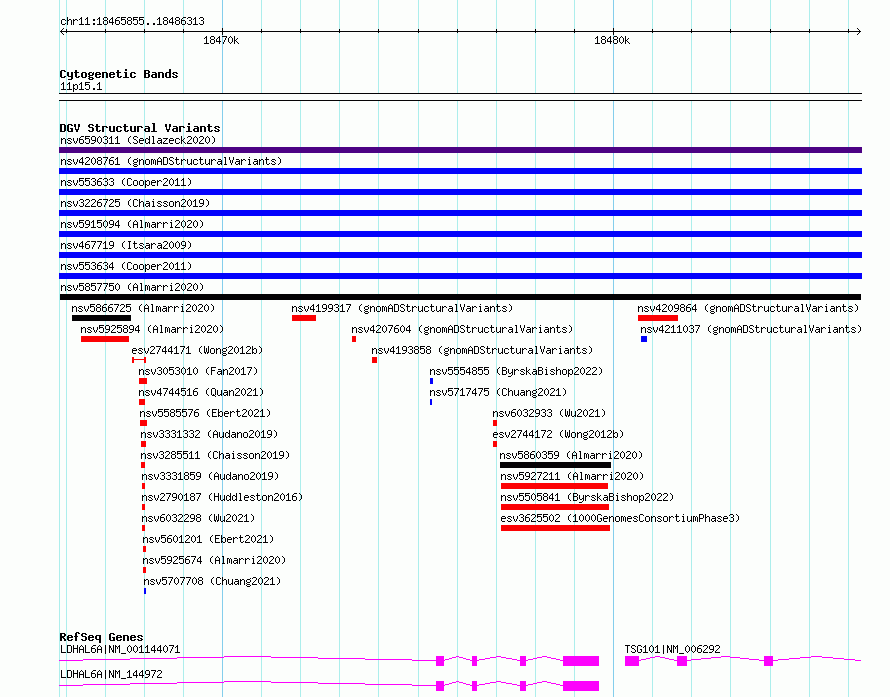Click the 18480k ruler tick label
Screen dimensions: 890x697
(x=612, y=40)
